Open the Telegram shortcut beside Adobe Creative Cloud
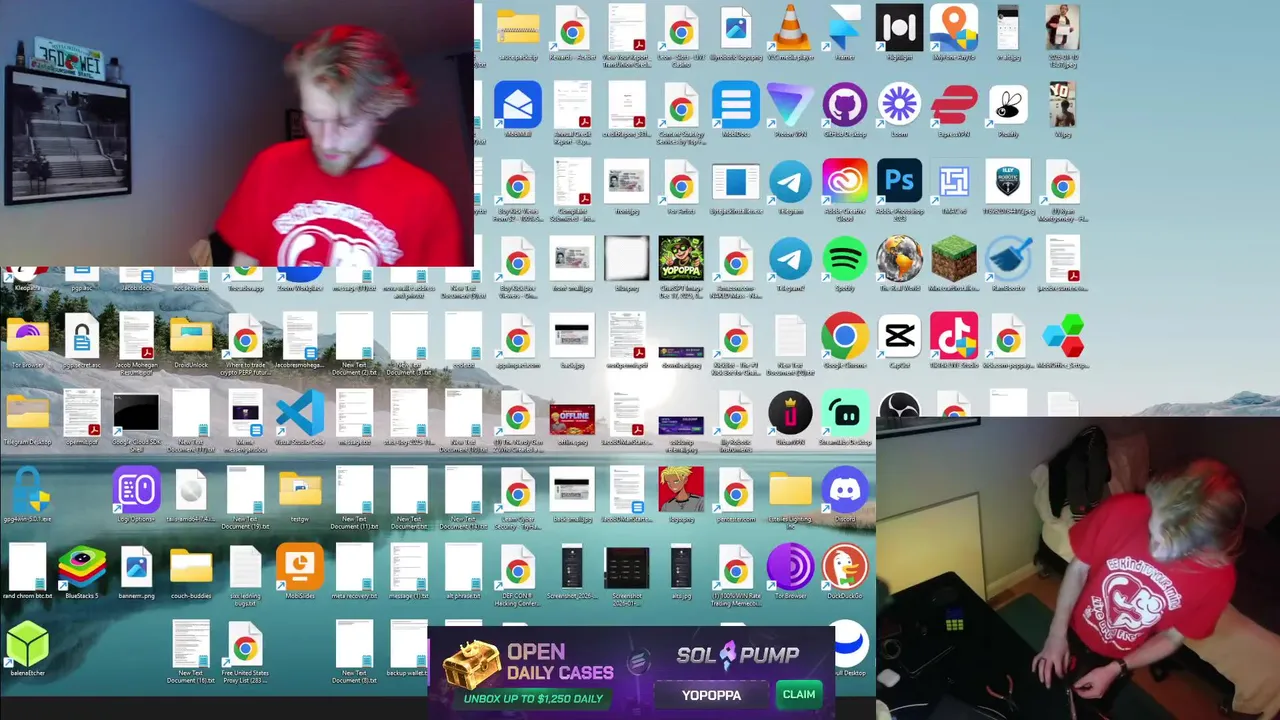 [790, 183]
